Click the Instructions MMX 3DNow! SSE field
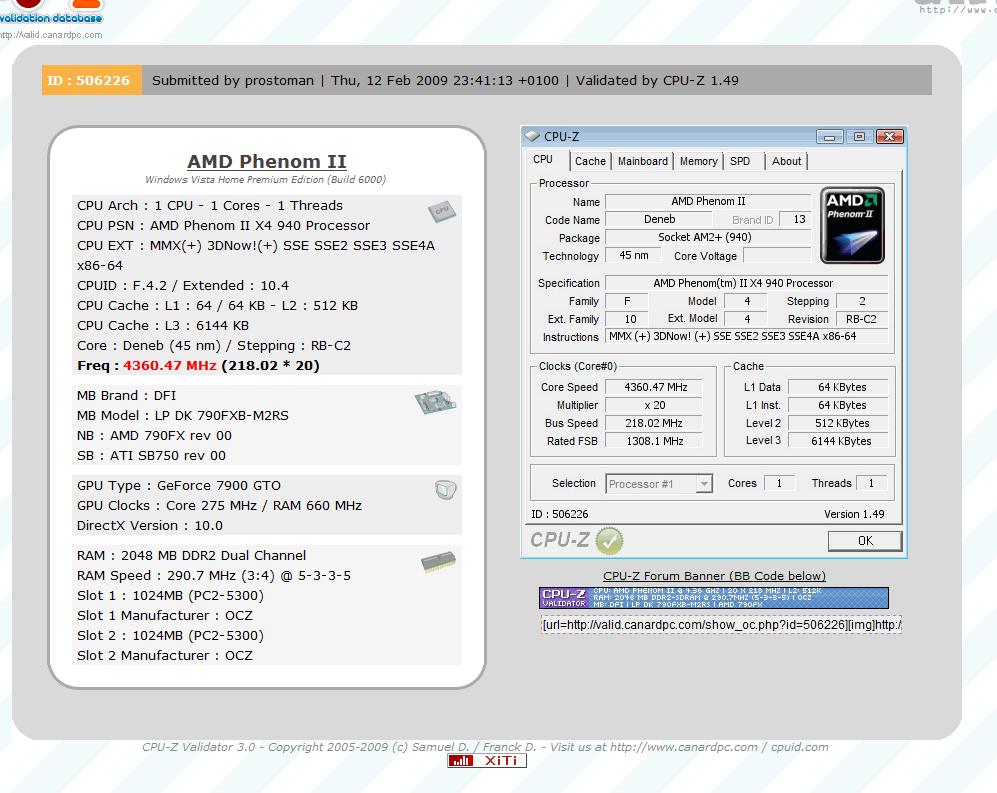Viewport: 997px width, 793px height. pos(746,336)
